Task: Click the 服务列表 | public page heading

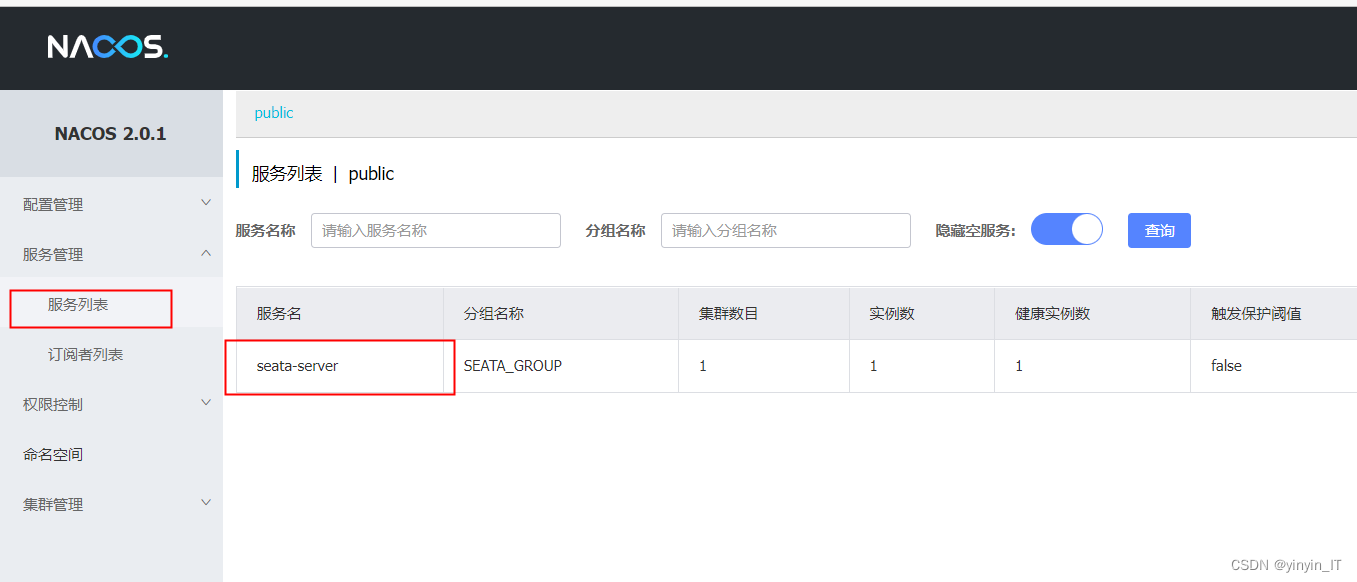Action: click(323, 173)
